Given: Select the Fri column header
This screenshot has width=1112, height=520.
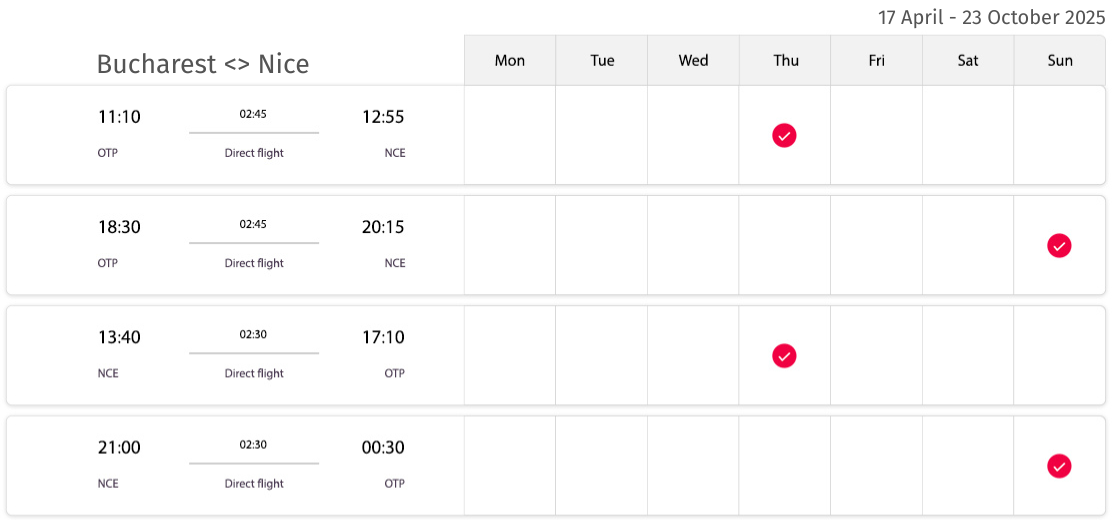Looking at the screenshot, I should point(877,60).
